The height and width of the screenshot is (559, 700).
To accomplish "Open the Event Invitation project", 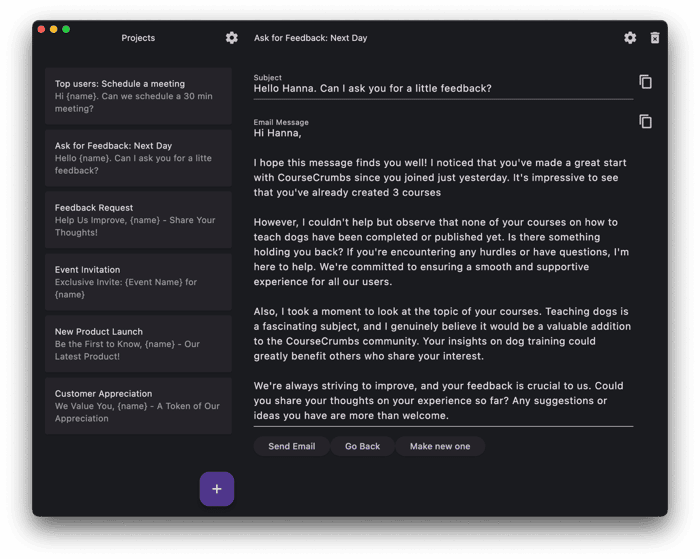I will [138, 282].
